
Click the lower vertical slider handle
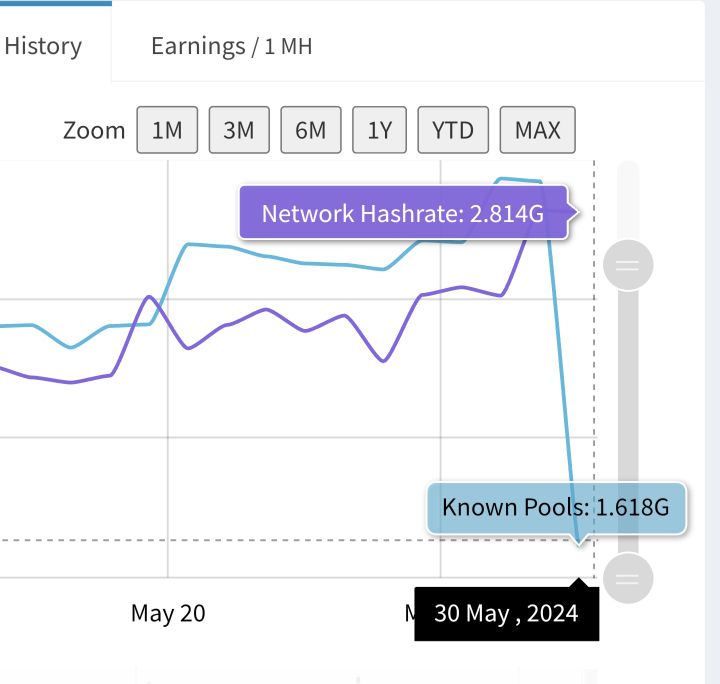628,578
